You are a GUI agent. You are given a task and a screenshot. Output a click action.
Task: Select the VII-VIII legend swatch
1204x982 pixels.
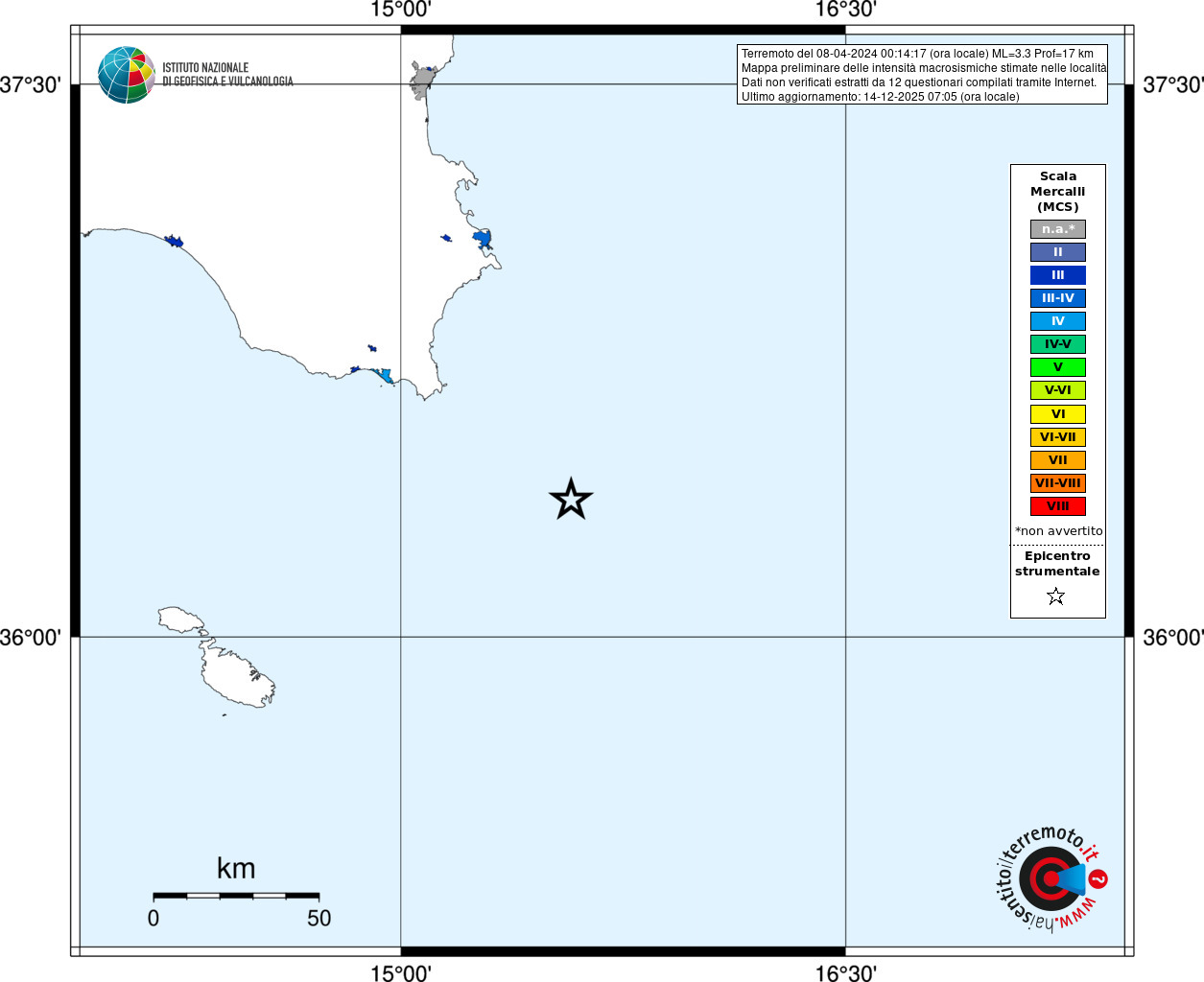(1058, 483)
